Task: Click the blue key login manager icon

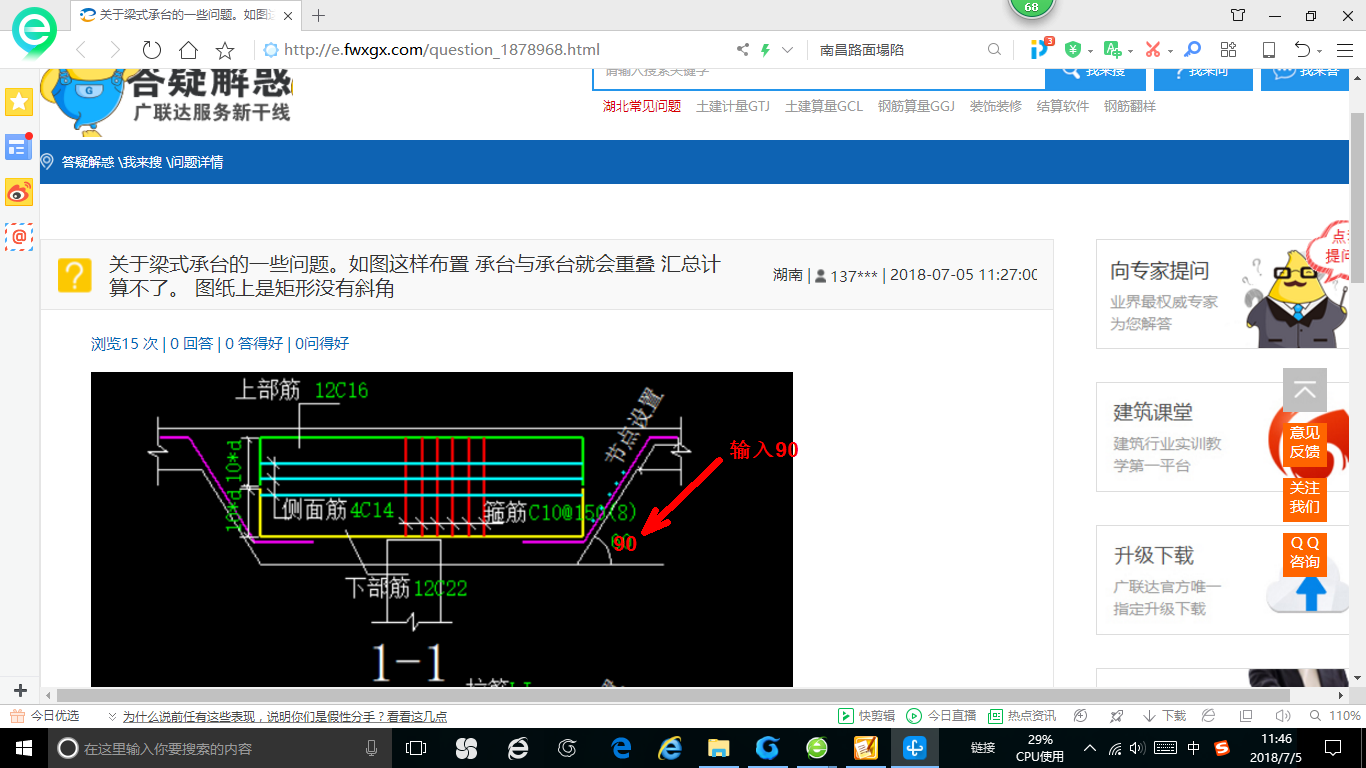Action: coord(1192,49)
